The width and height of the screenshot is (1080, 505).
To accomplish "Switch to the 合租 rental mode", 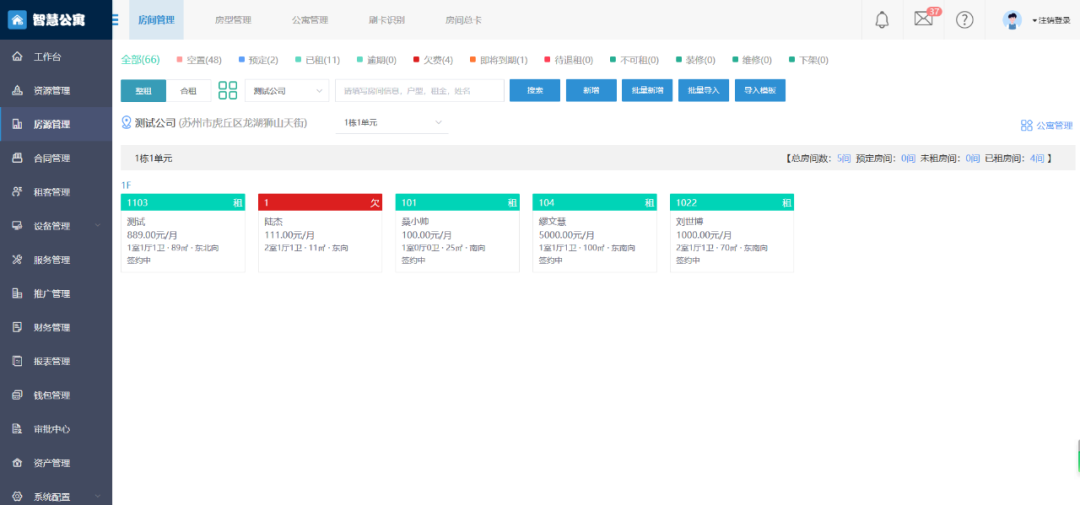I will (x=189, y=90).
